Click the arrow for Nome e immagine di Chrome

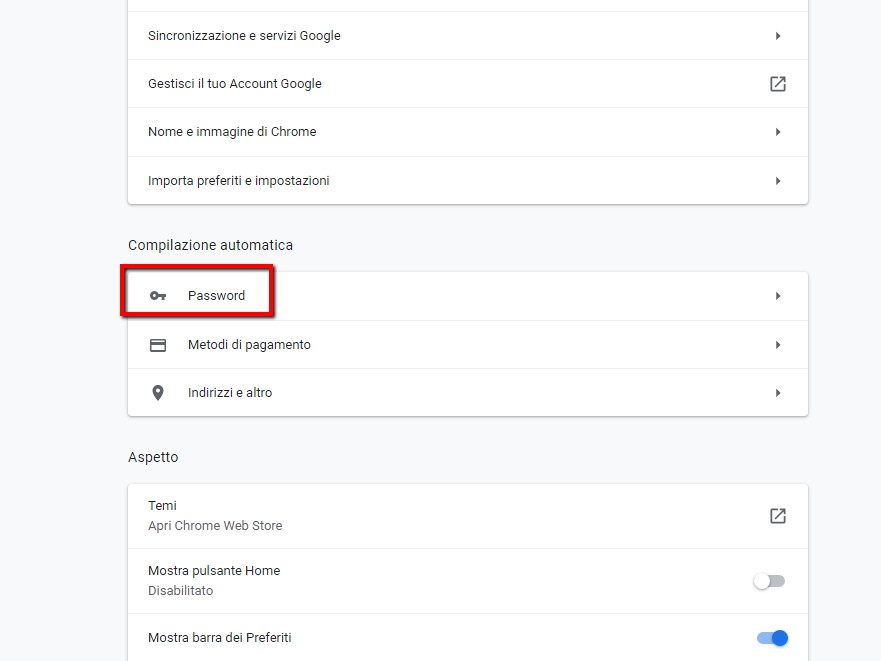(x=777, y=132)
